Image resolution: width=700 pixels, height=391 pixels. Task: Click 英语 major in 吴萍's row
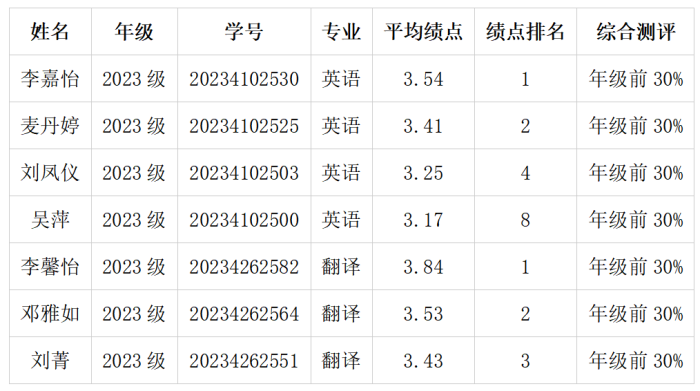[342, 220]
